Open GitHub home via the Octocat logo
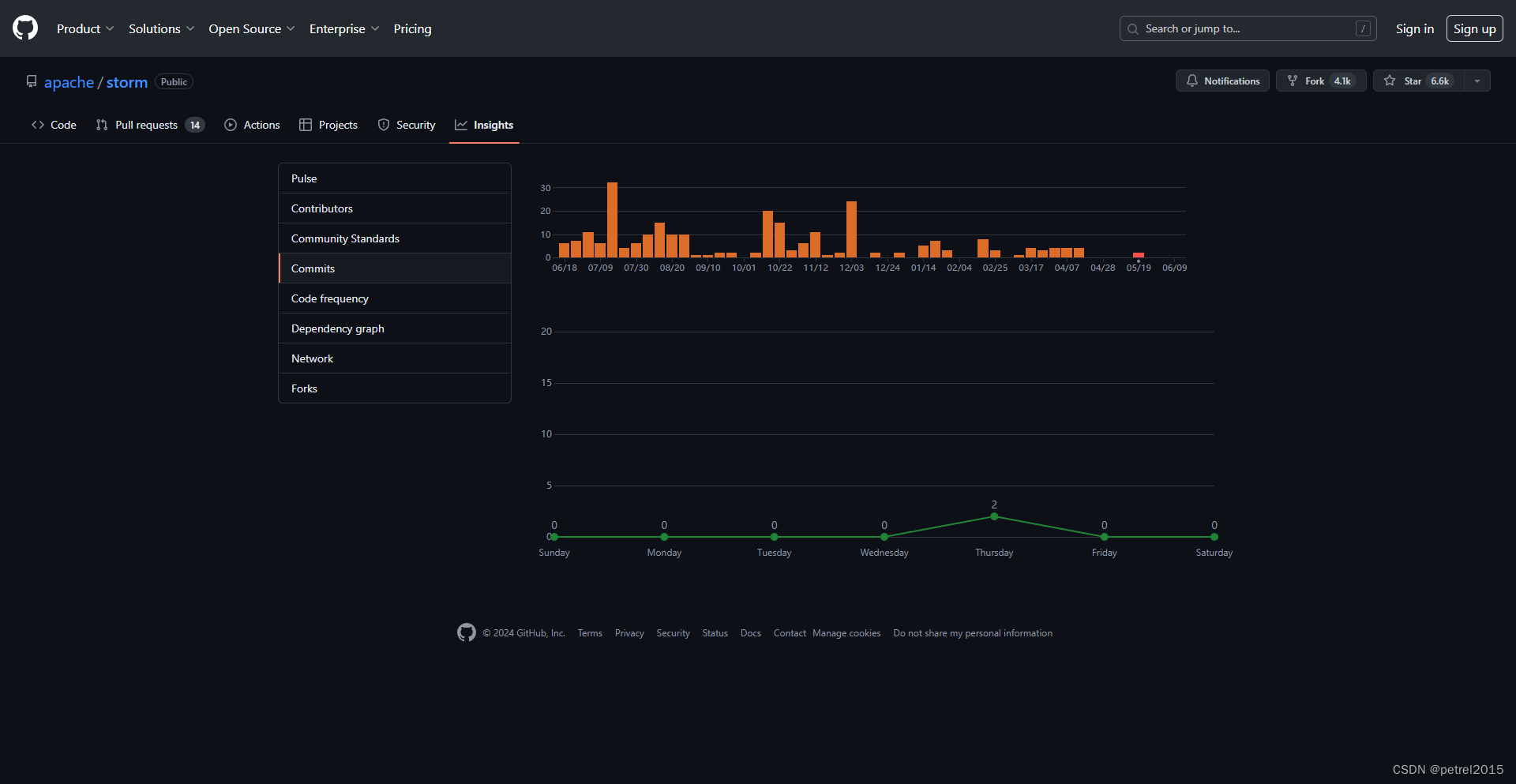Screen dimensions: 1516x784 coord(25,28)
